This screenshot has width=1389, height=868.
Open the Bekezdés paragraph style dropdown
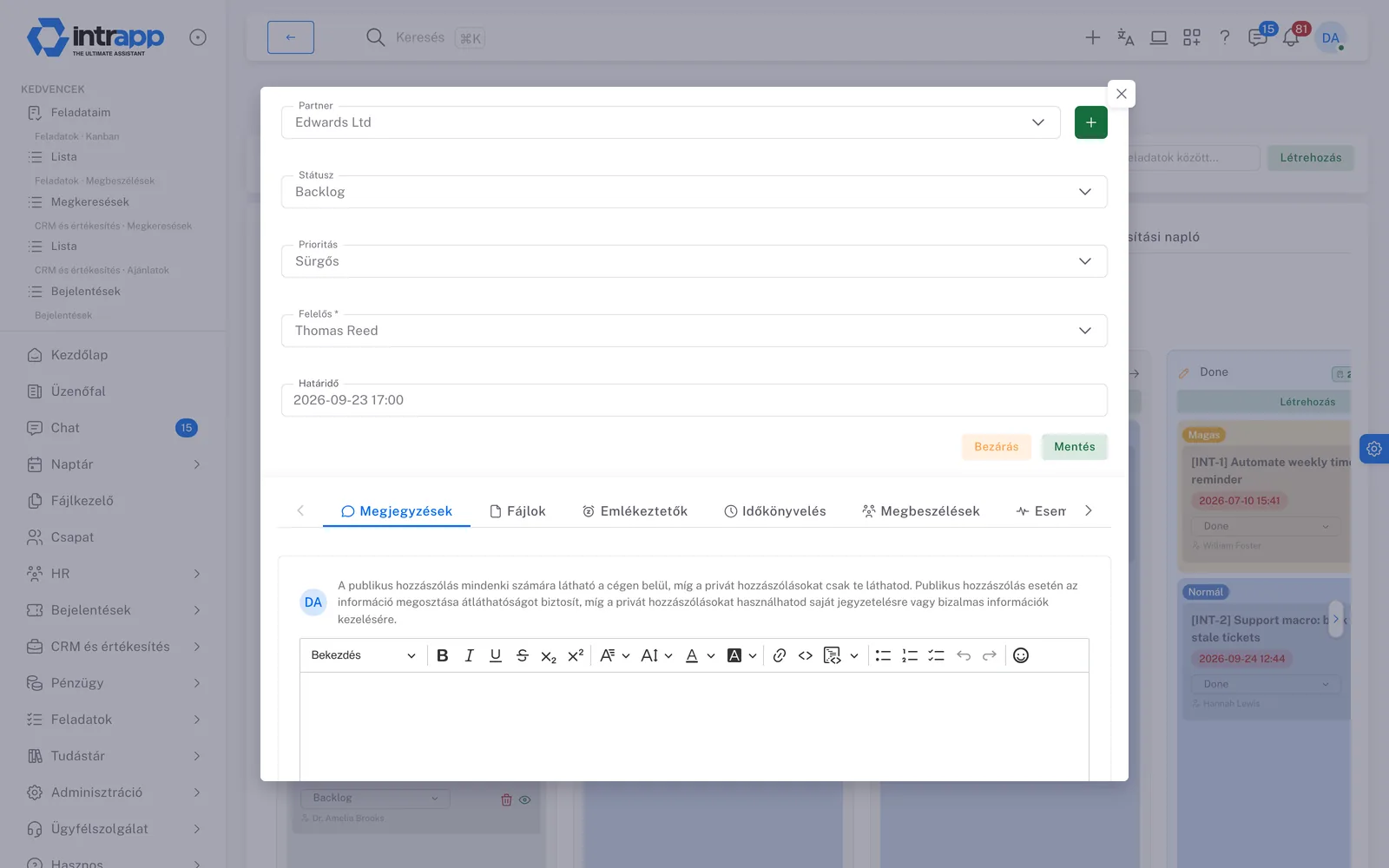click(363, 655)
